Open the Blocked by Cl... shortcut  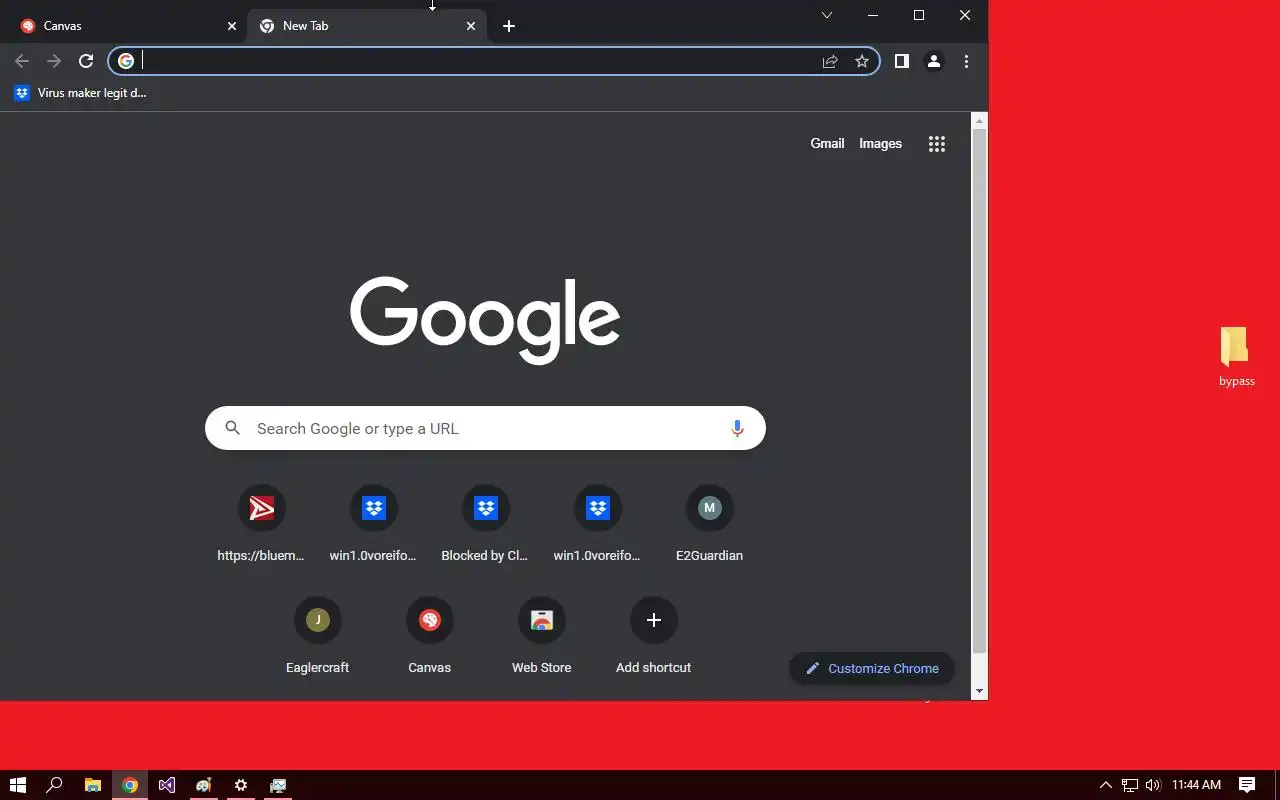coord(486,524)
